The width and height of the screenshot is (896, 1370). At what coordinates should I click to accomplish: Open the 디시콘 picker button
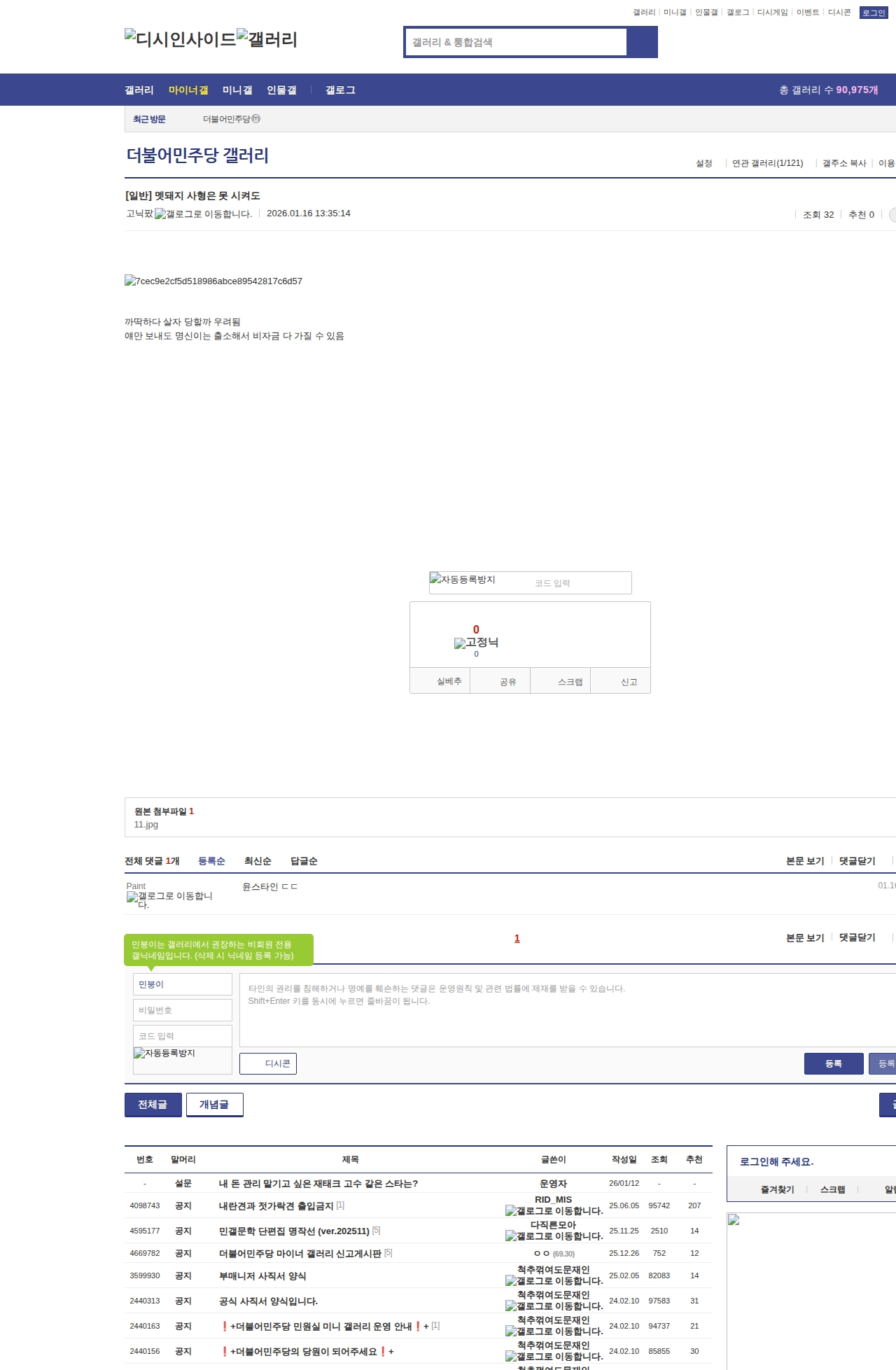[x=268, y=1063]
